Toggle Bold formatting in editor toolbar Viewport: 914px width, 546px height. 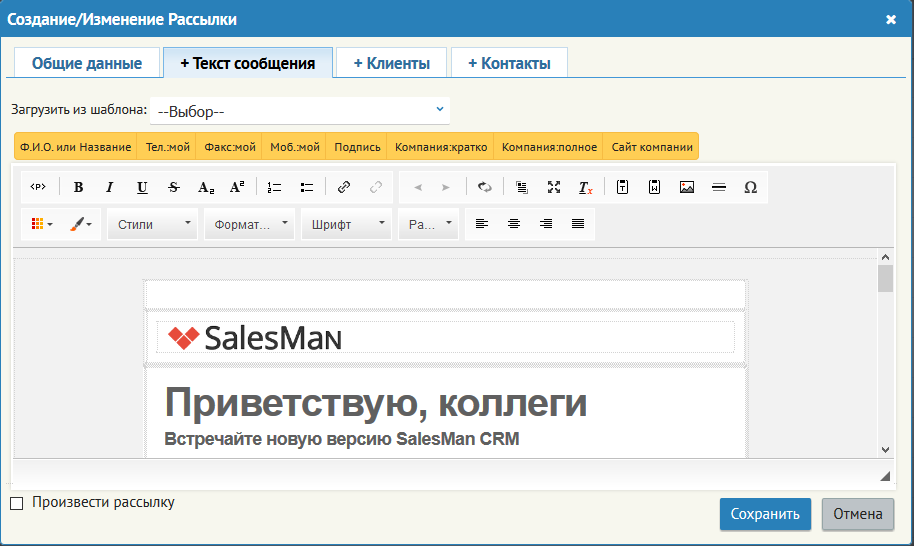[x=78, y=187]
